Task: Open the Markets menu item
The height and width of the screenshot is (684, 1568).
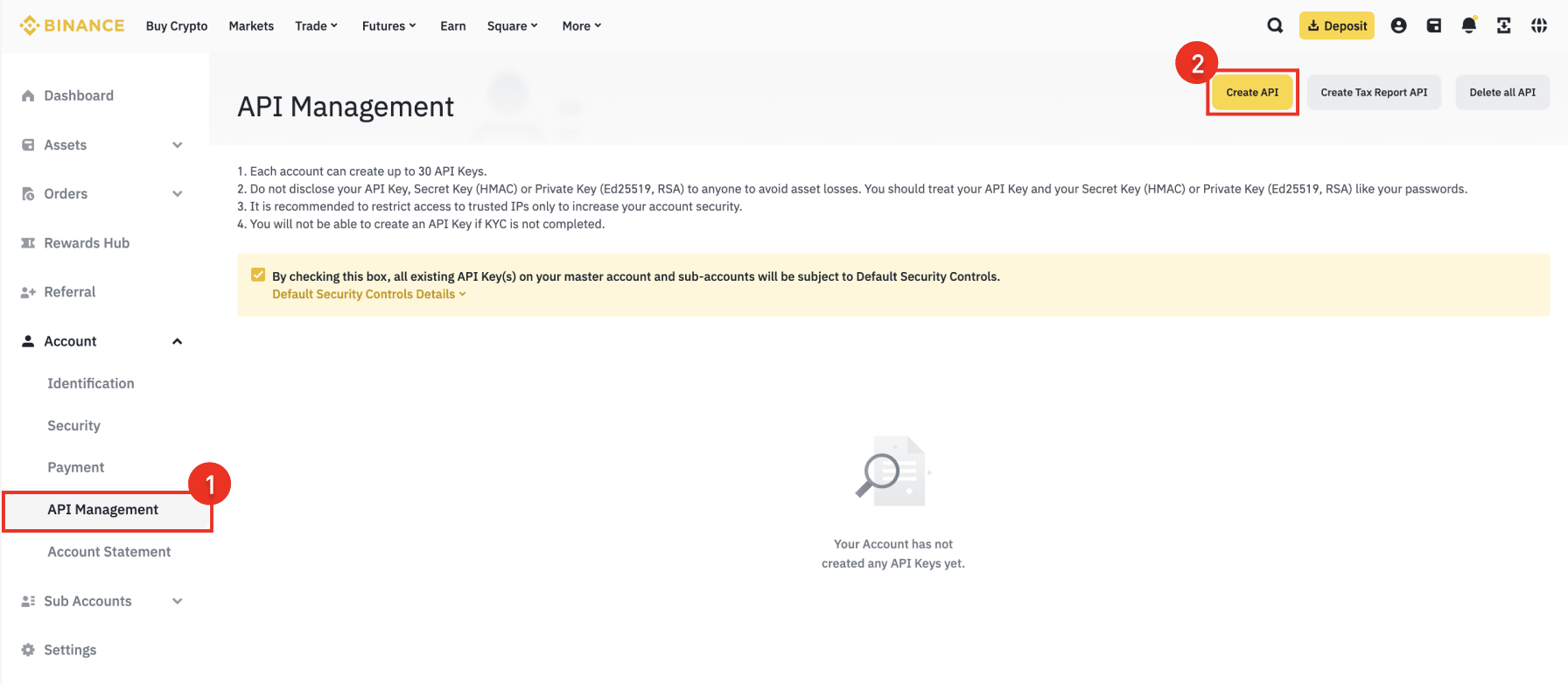Action: tap(251, 25)
